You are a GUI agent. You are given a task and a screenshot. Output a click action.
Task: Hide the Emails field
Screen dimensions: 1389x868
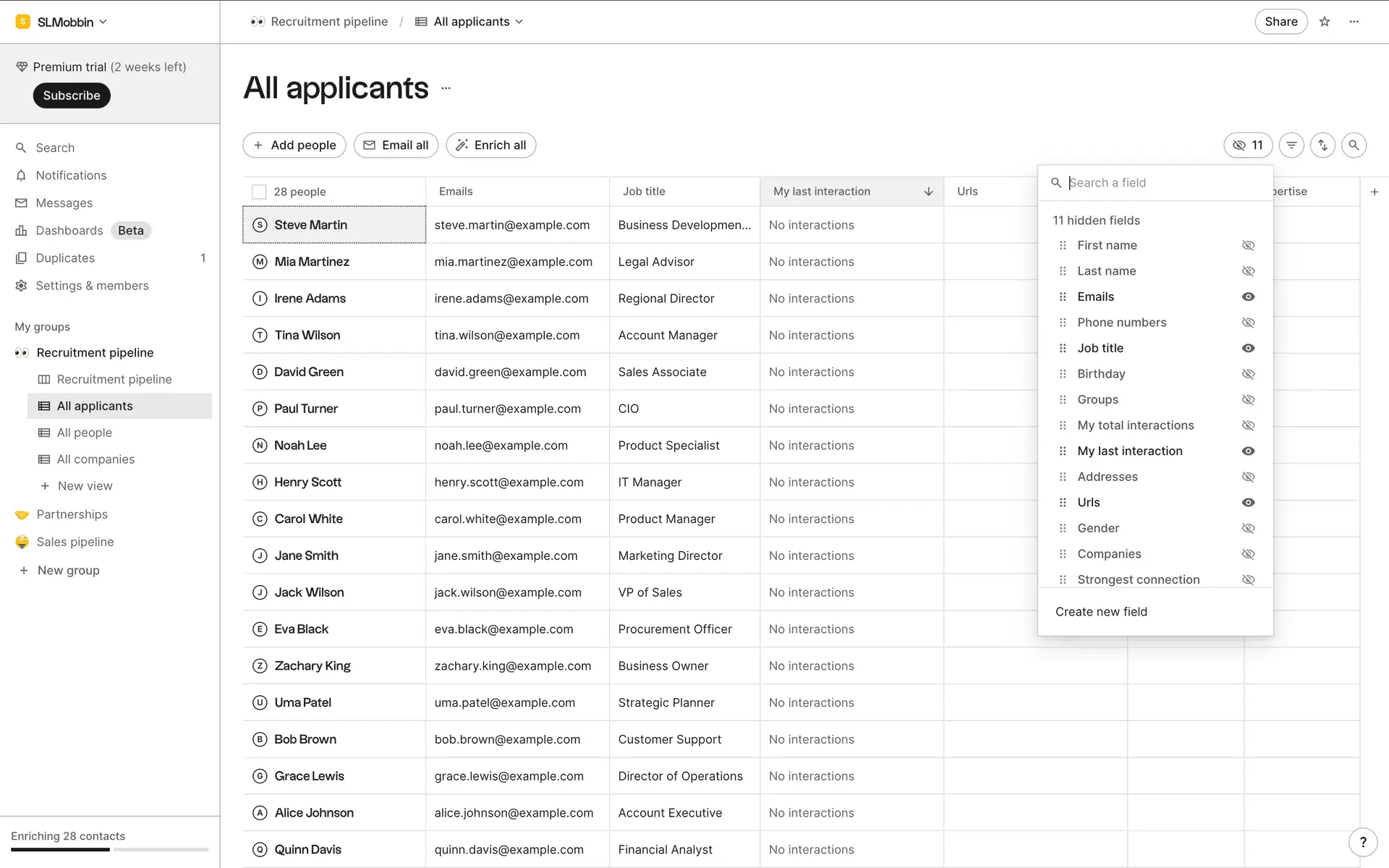(x=1248, y=297)
